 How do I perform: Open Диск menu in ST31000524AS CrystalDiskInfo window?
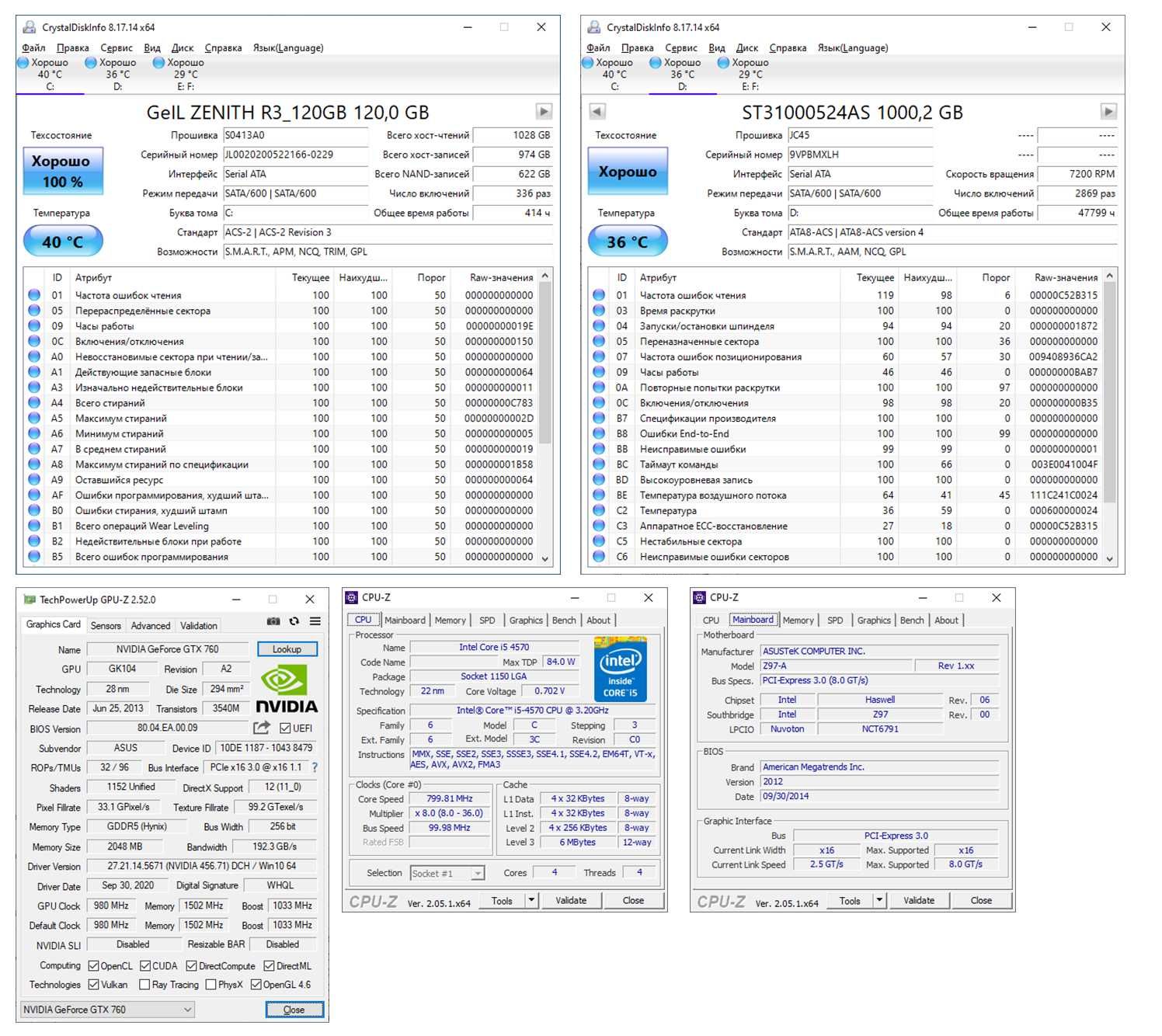(x=747, y=47)
